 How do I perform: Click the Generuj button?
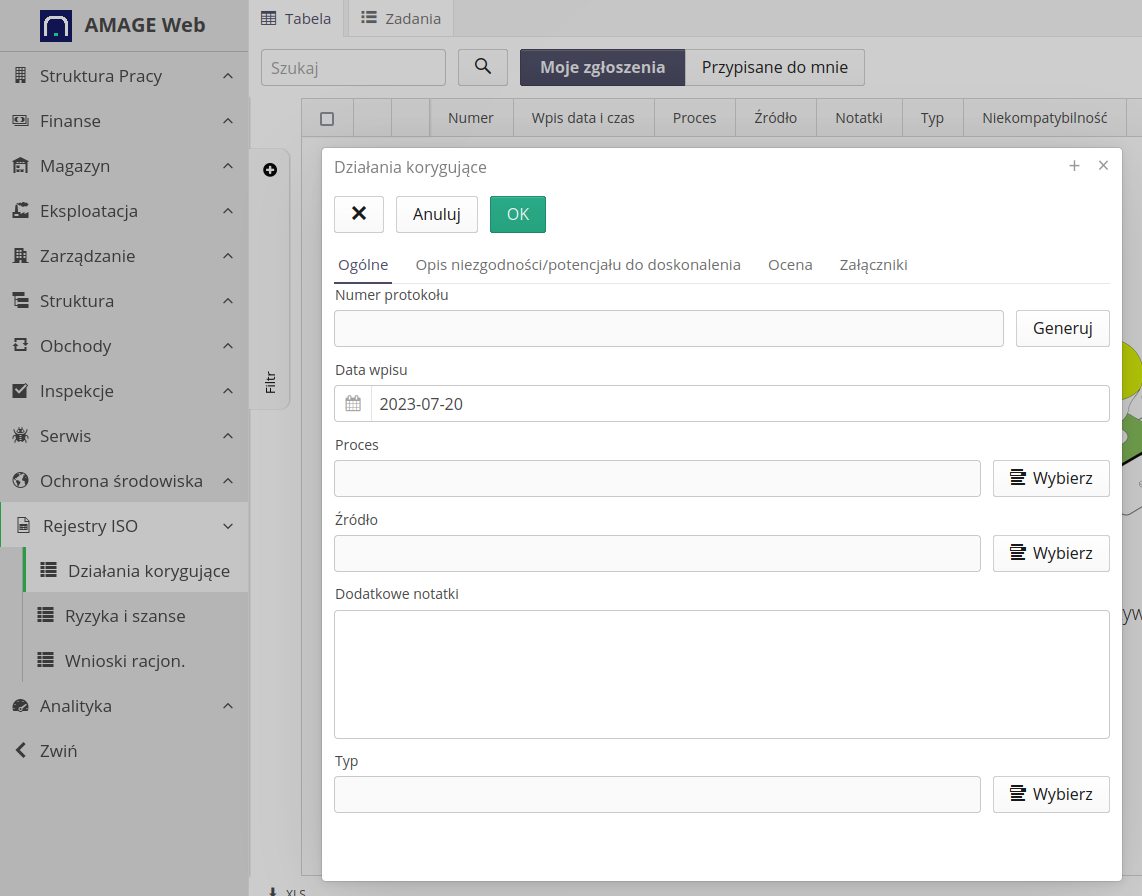tap(1062, 328)
